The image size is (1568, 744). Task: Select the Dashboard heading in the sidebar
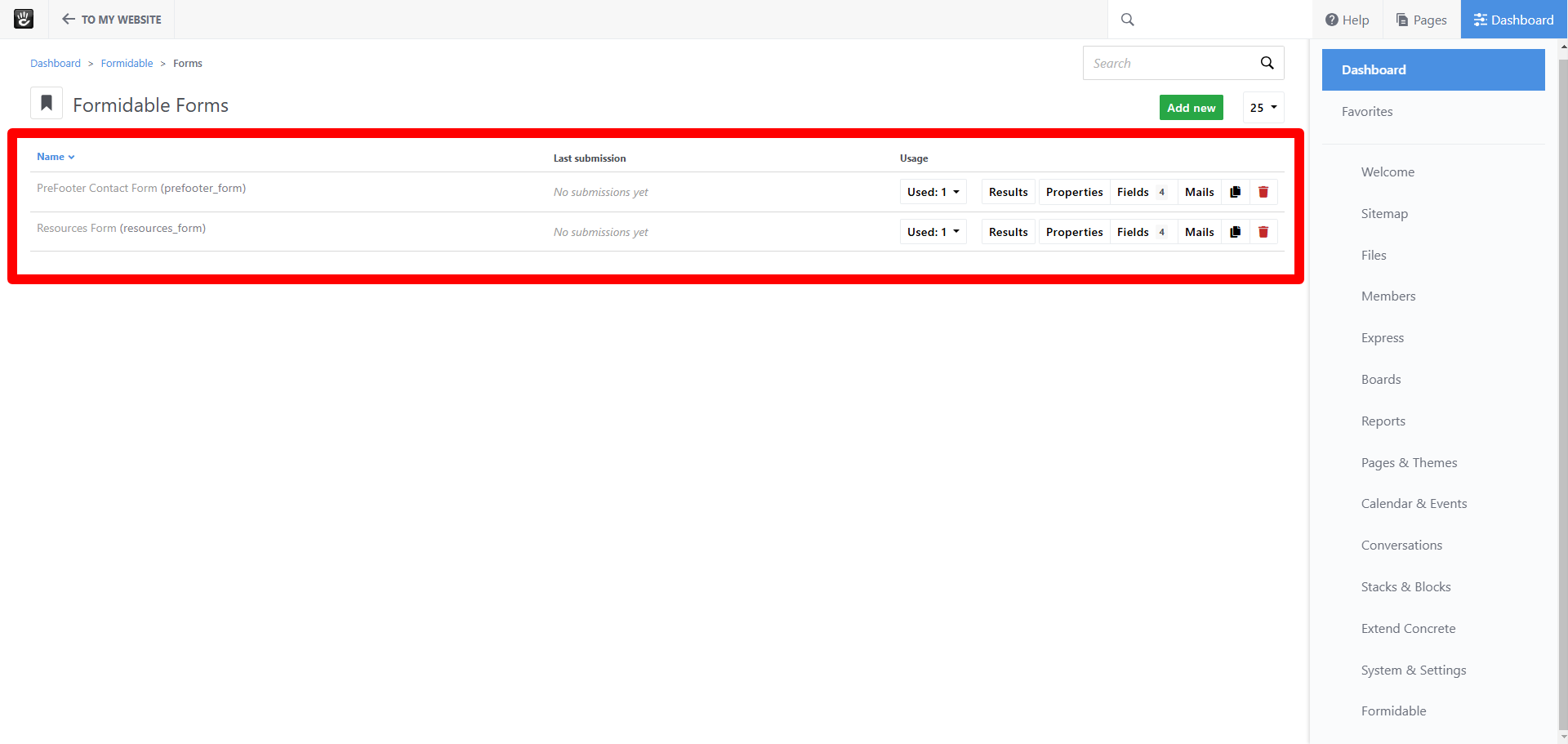[x=1433, y=69]
